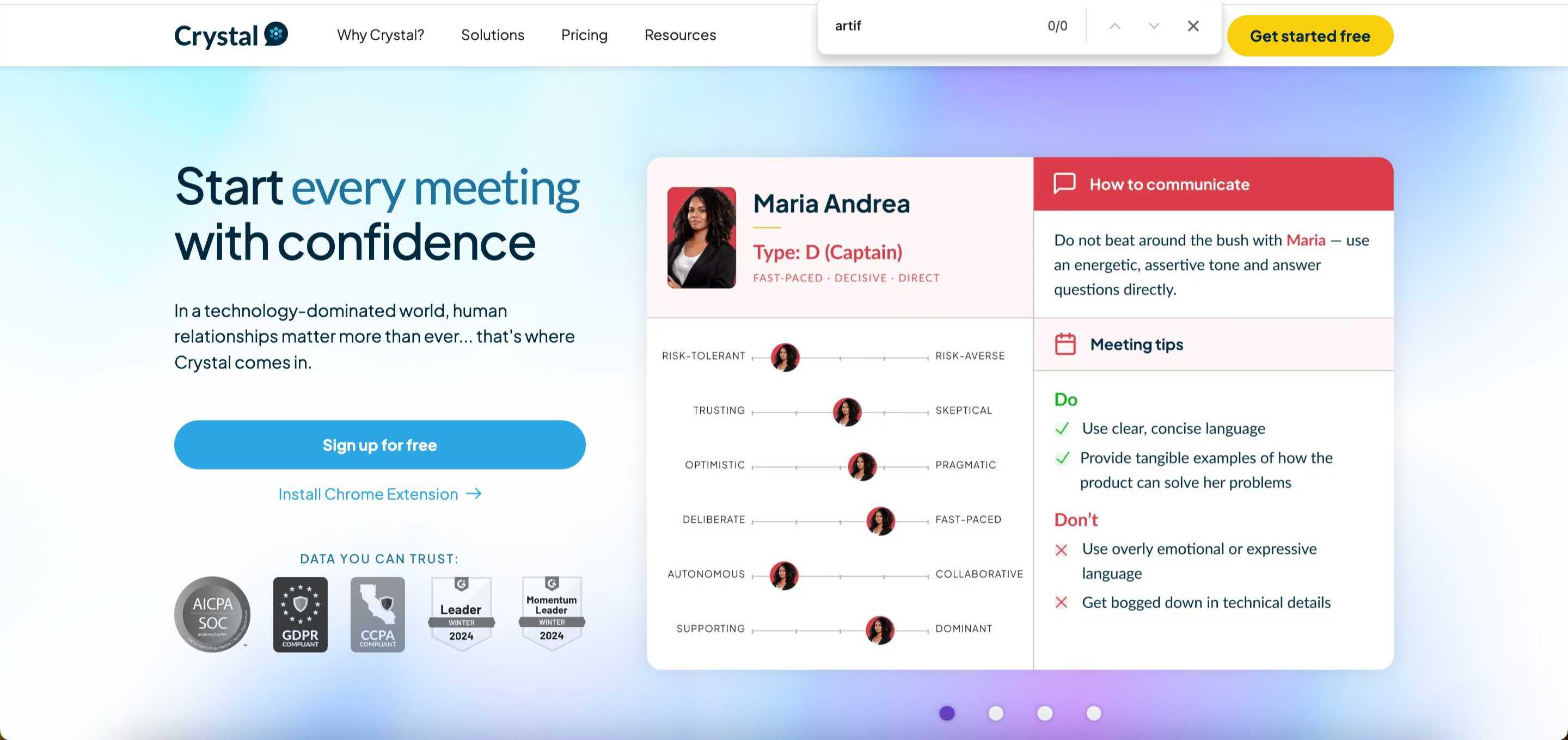
Task: Click the Deliberate/Fast-Paced slider marker
Action: [x=881, y=521]
